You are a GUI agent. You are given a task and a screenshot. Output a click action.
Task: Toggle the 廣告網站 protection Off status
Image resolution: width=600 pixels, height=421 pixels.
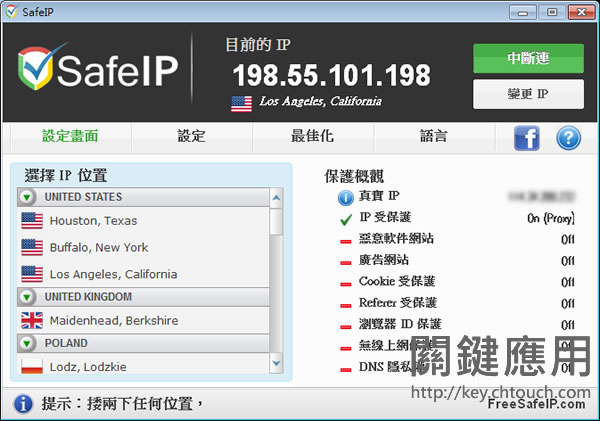pos(568,261)
